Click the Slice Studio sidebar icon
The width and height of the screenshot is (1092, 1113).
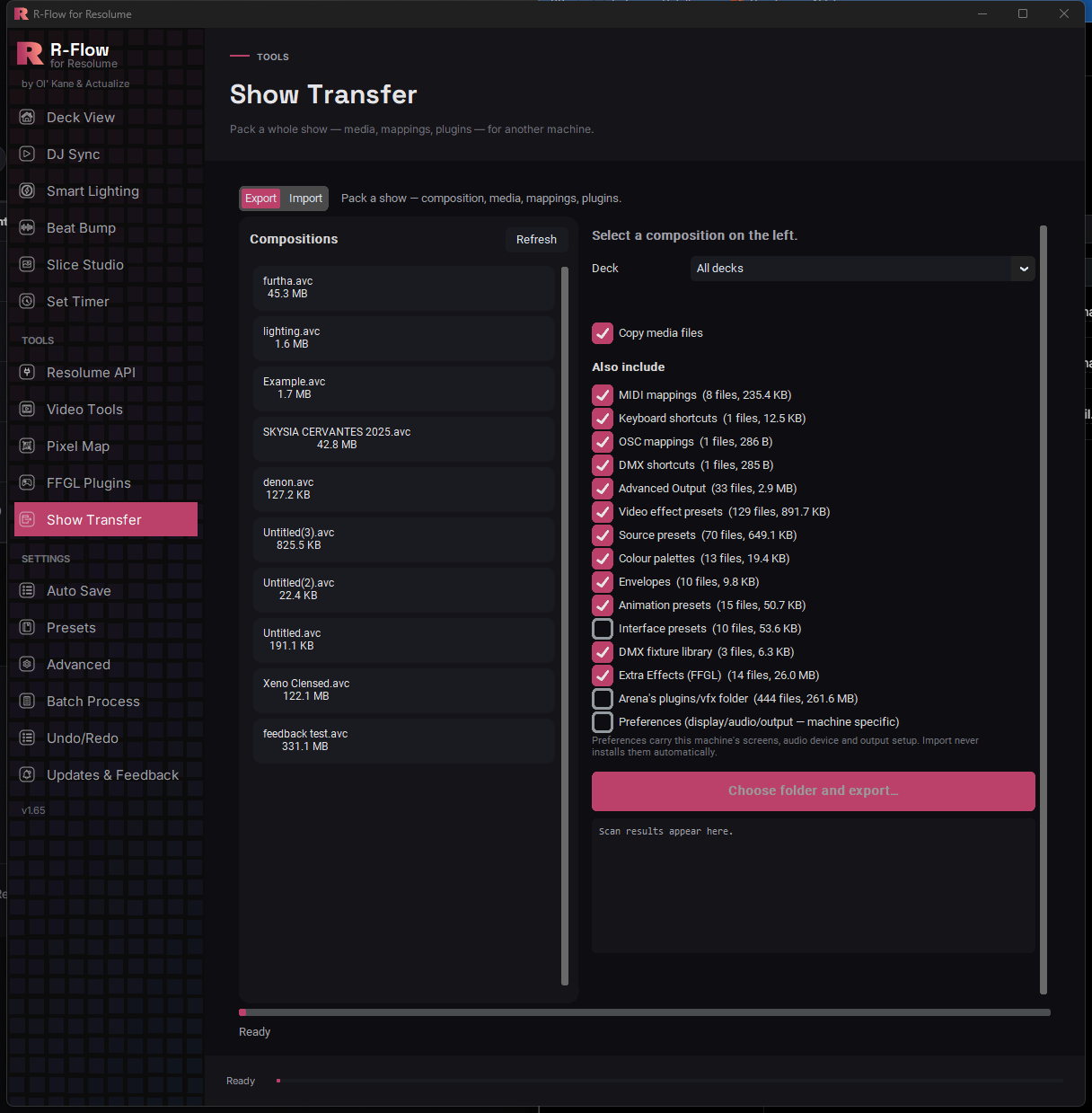[27, 264]
